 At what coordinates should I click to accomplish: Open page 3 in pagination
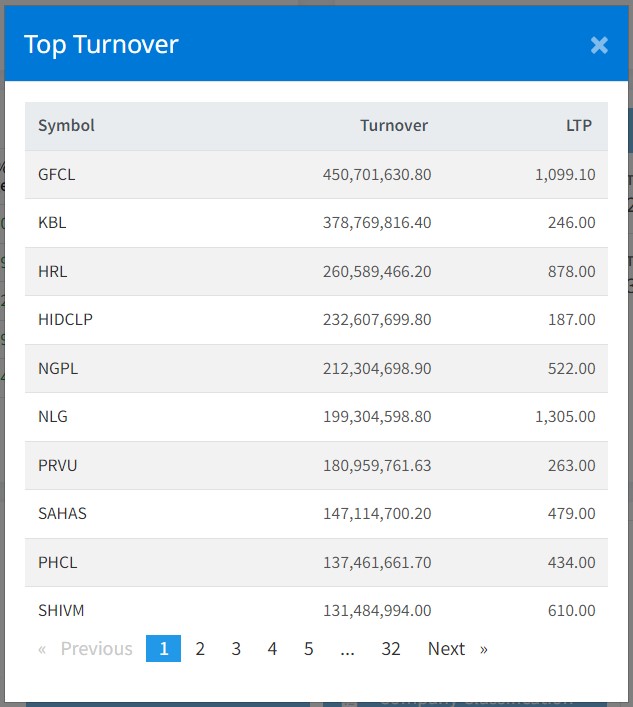tap(236, 649)
